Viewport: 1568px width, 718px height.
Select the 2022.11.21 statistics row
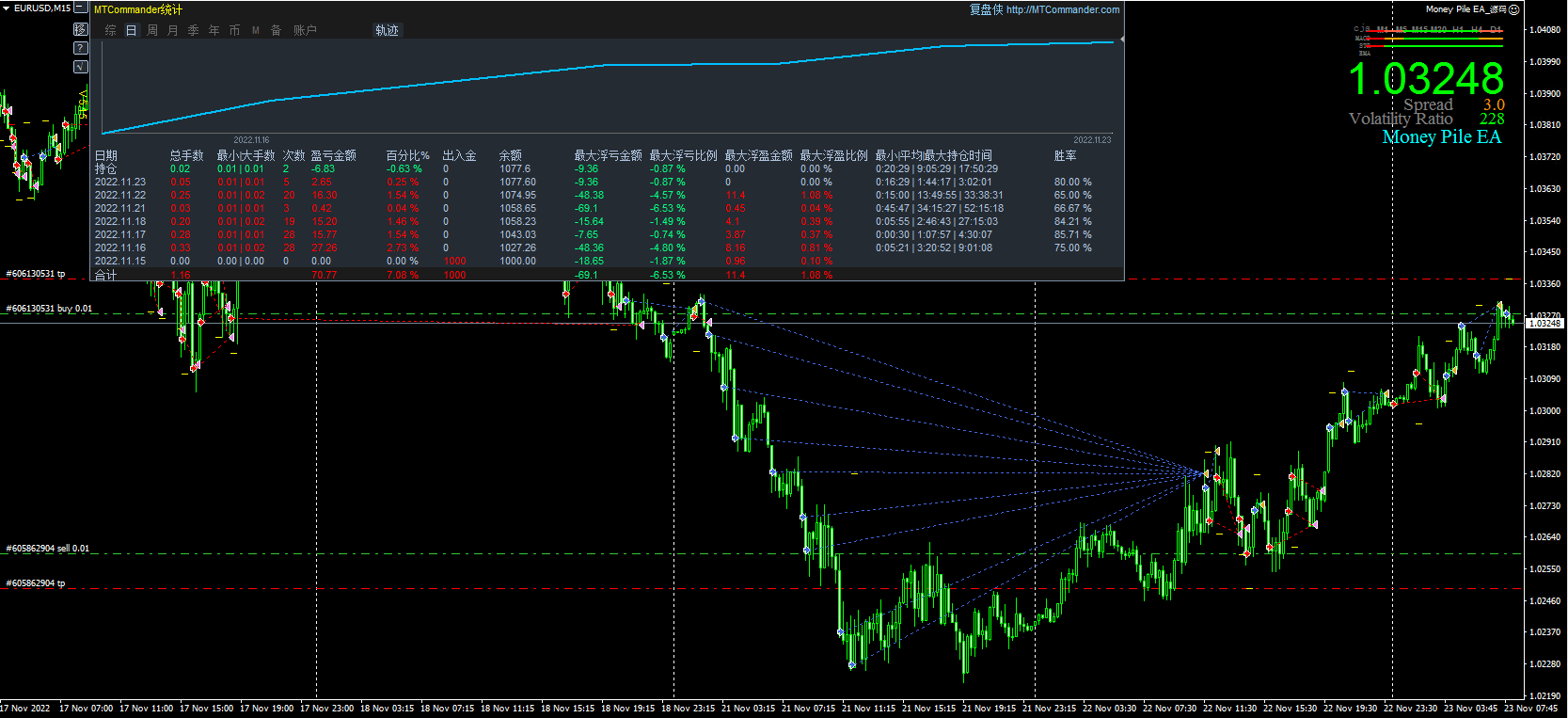click(x=594, y=208)
